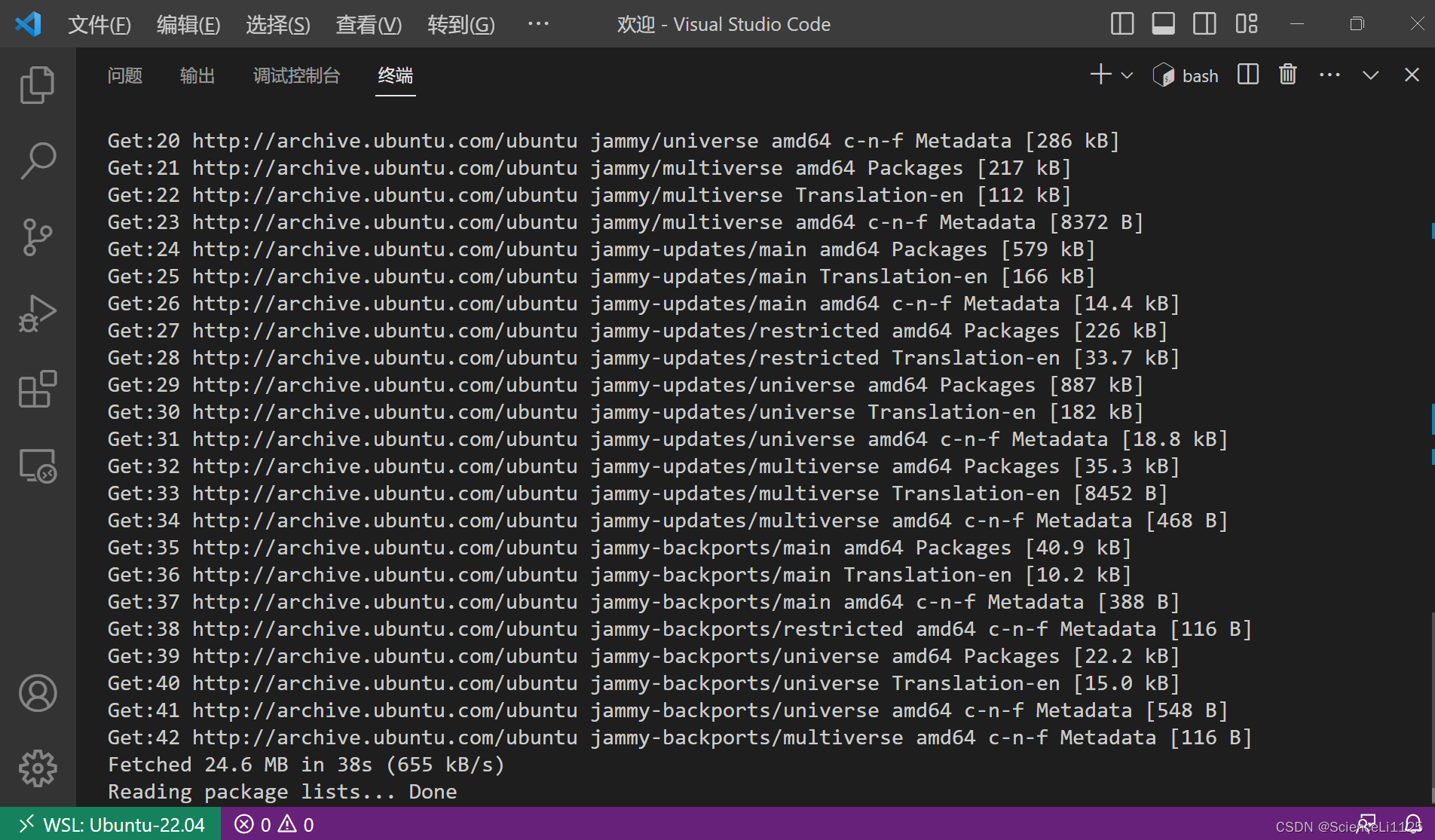Open the 文件(F) menu
Screen dimensions: 1435x840
(99, 25)
